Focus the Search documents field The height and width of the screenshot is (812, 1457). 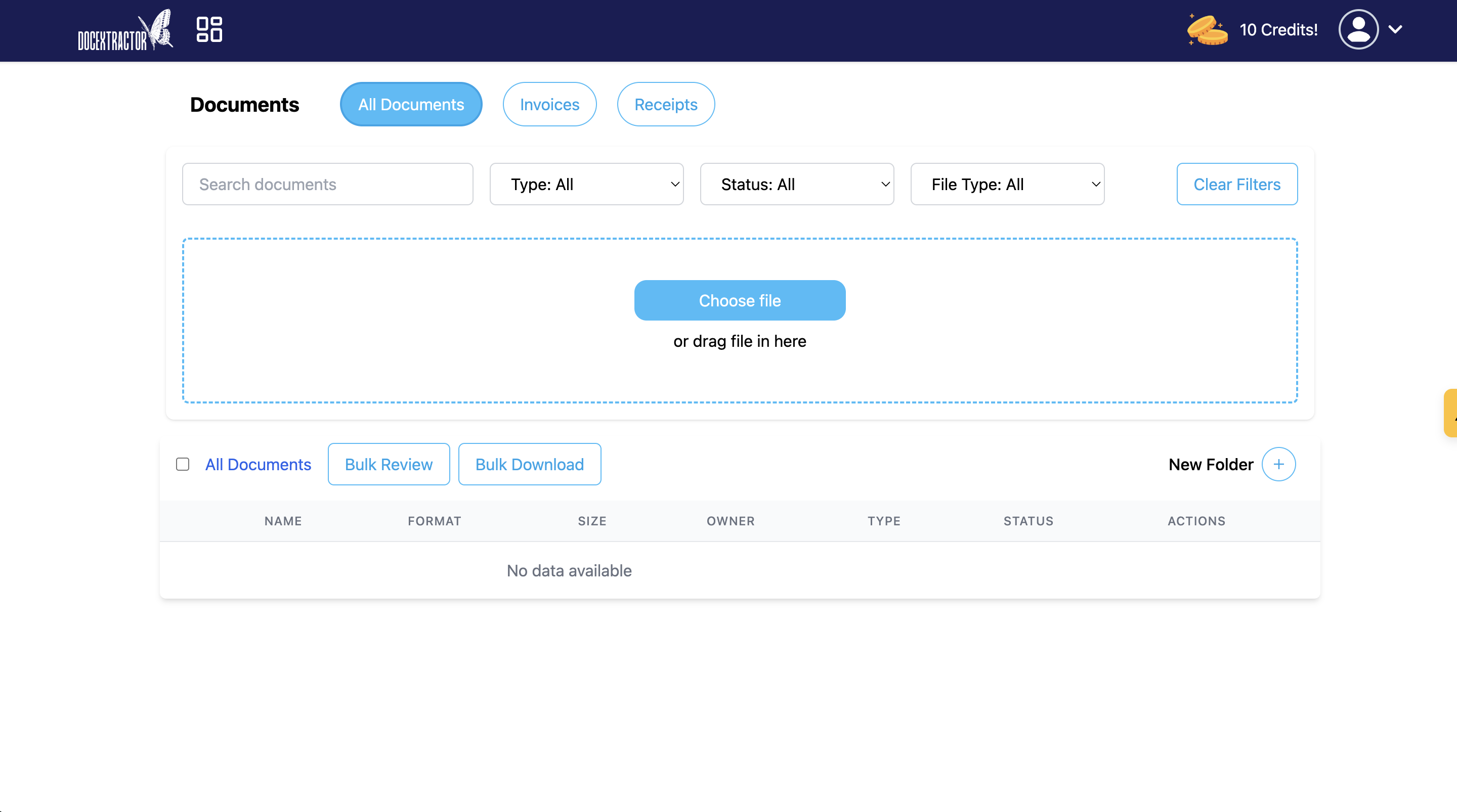coord(327,185)
